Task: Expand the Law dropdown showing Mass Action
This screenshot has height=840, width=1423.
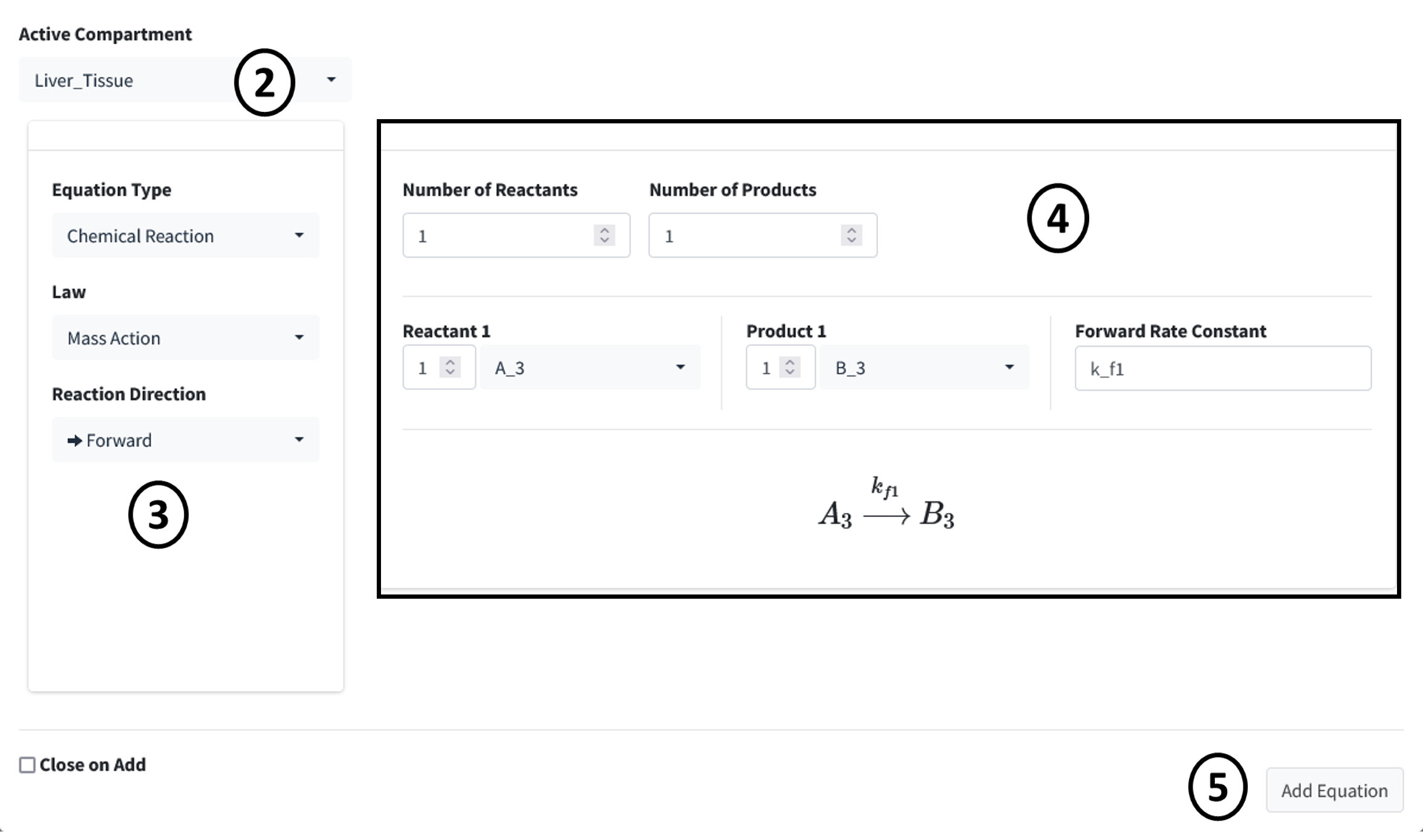Action: (x=186, y=337)
